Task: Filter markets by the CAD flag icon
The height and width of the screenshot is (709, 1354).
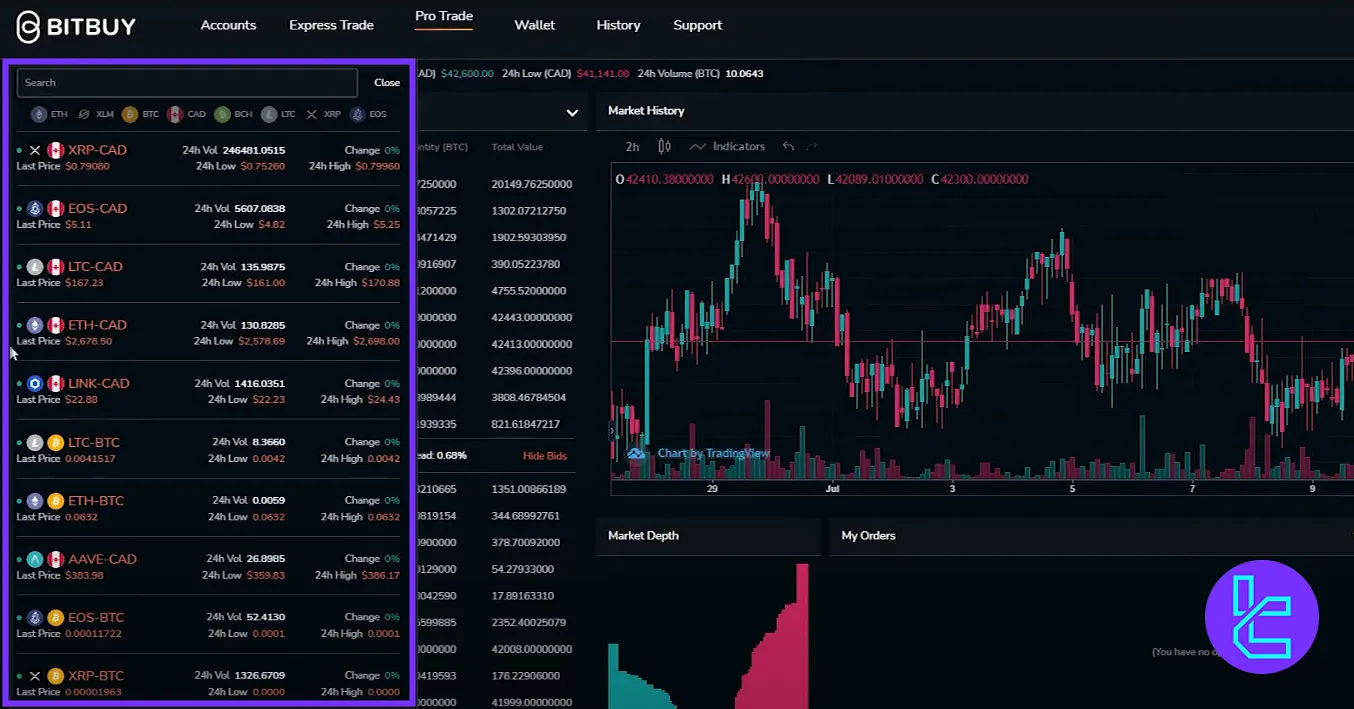Action: tap(175, 114)
